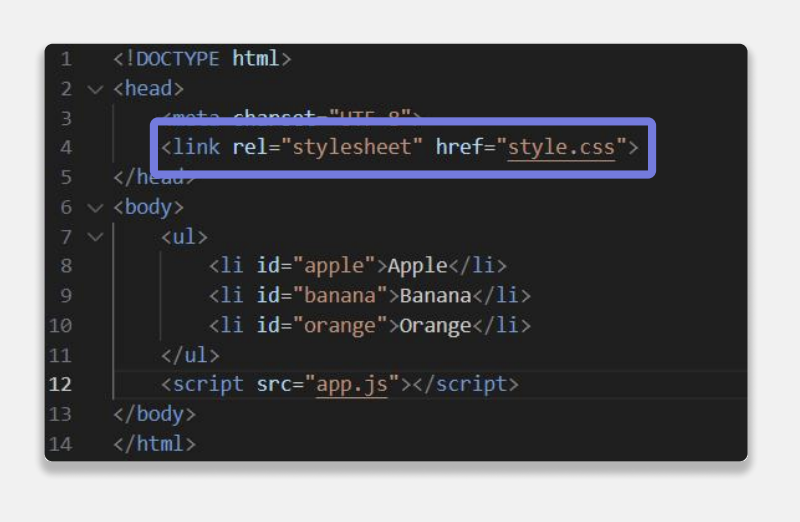
Task: Click line number 1 in gutter
Action: [x=66, y=59]
